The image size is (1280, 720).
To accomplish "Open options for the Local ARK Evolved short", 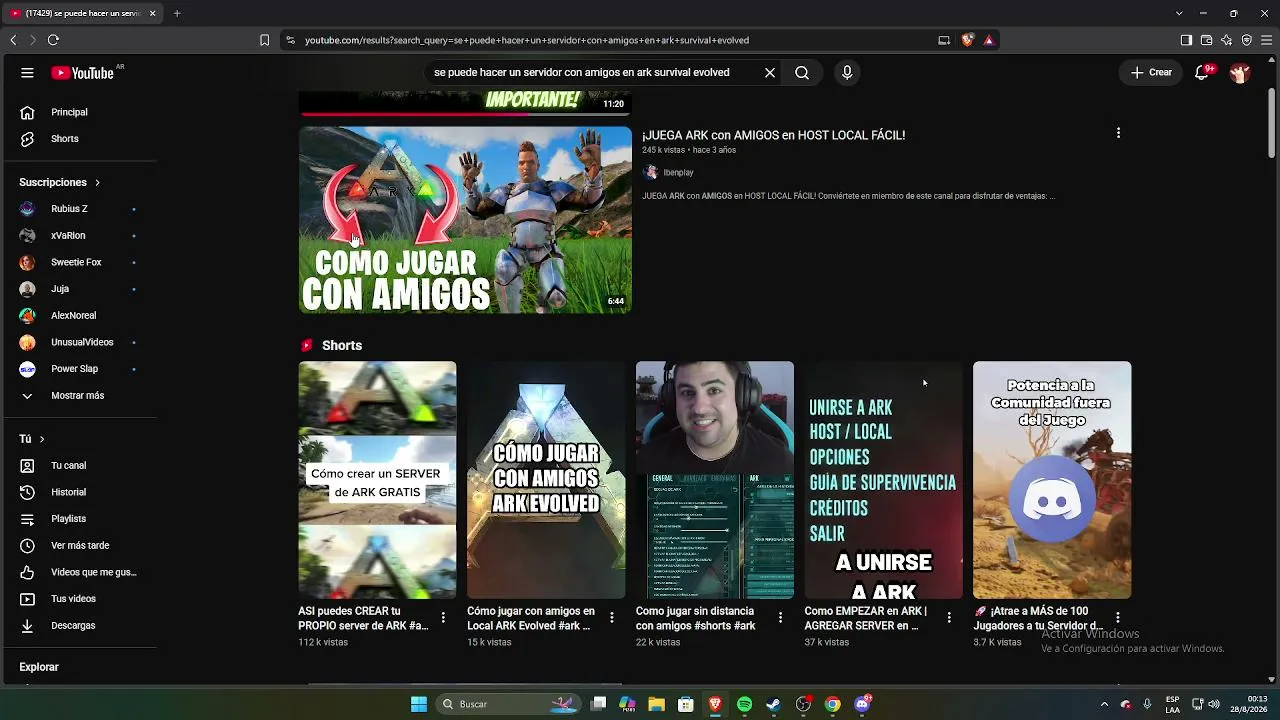I will 612,618.
